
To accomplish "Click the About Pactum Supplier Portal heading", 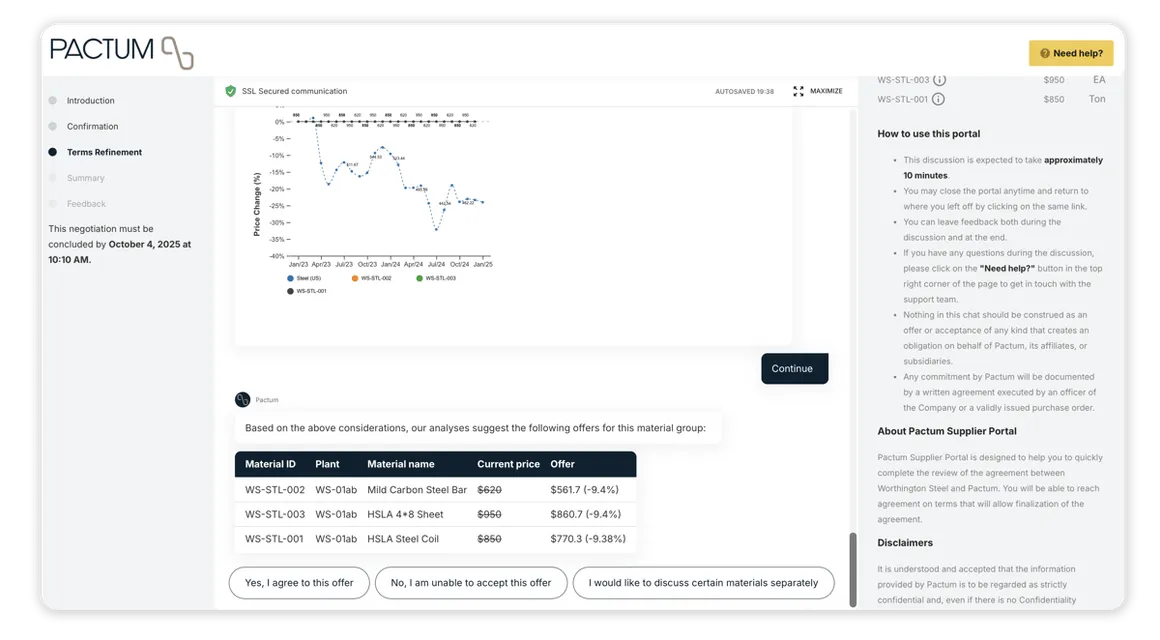I will point(947,431).
